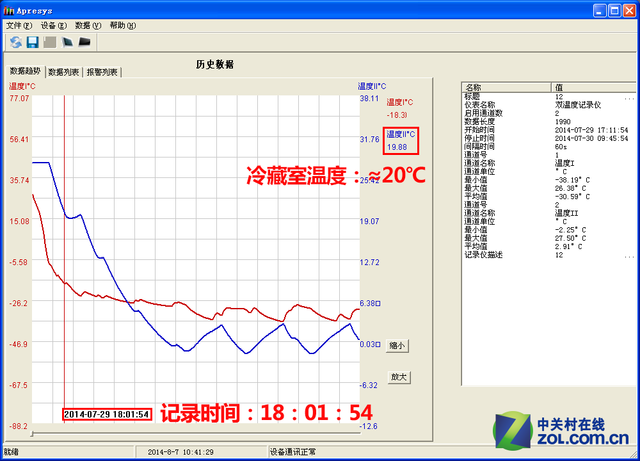Click the maximum value 26.38° C
This screenshot has width=640, height=461.
click(x=571, y=188)
